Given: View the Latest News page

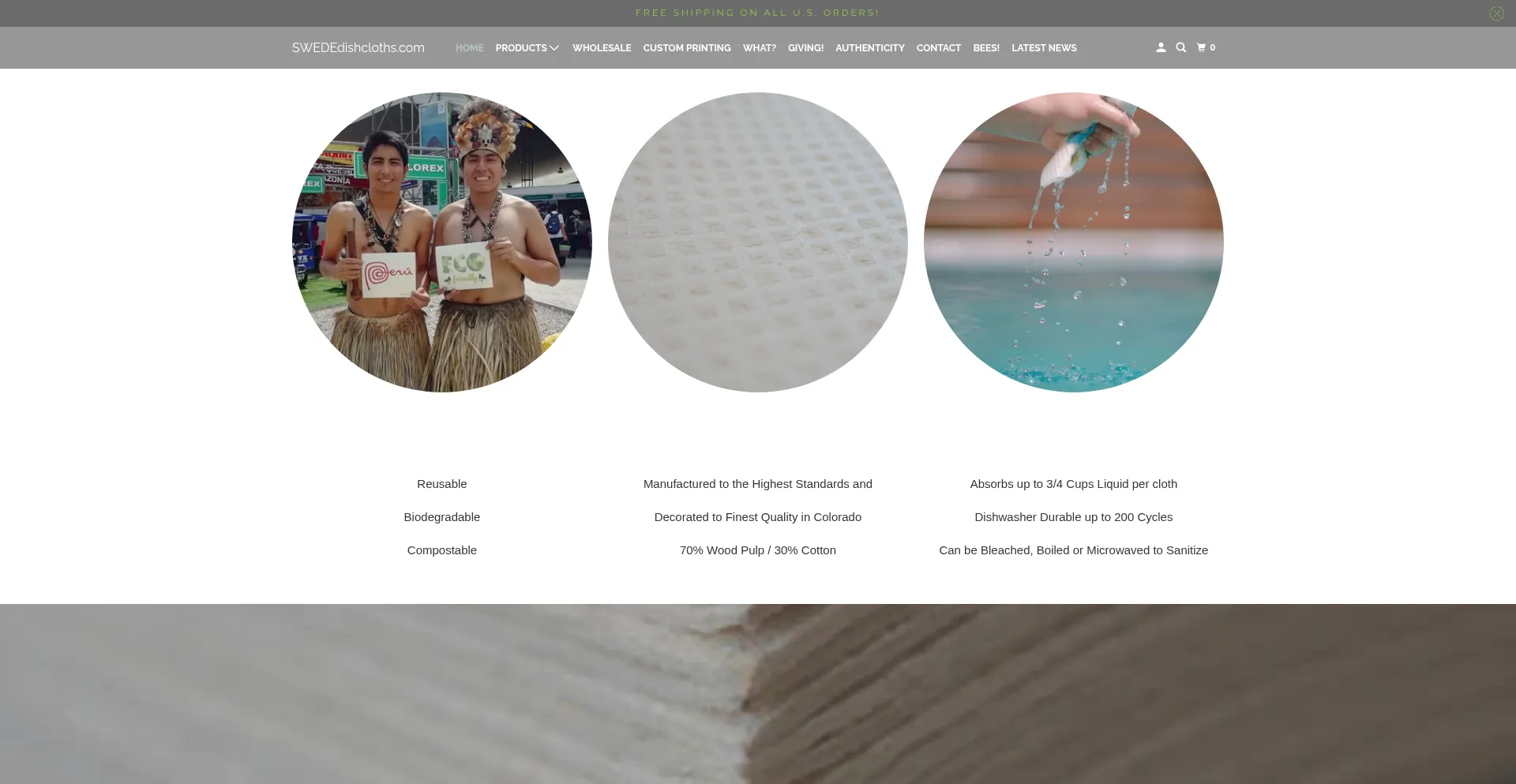Looking at the screenshot, I should (1043, 48).
